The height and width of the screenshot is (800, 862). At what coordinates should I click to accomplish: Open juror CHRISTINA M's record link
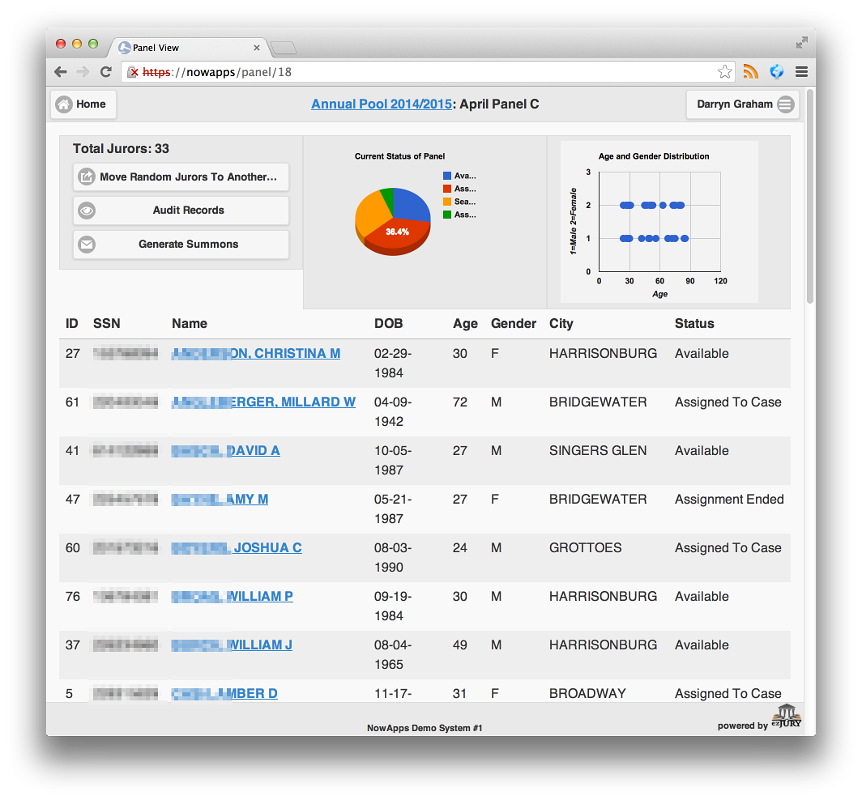256,354
